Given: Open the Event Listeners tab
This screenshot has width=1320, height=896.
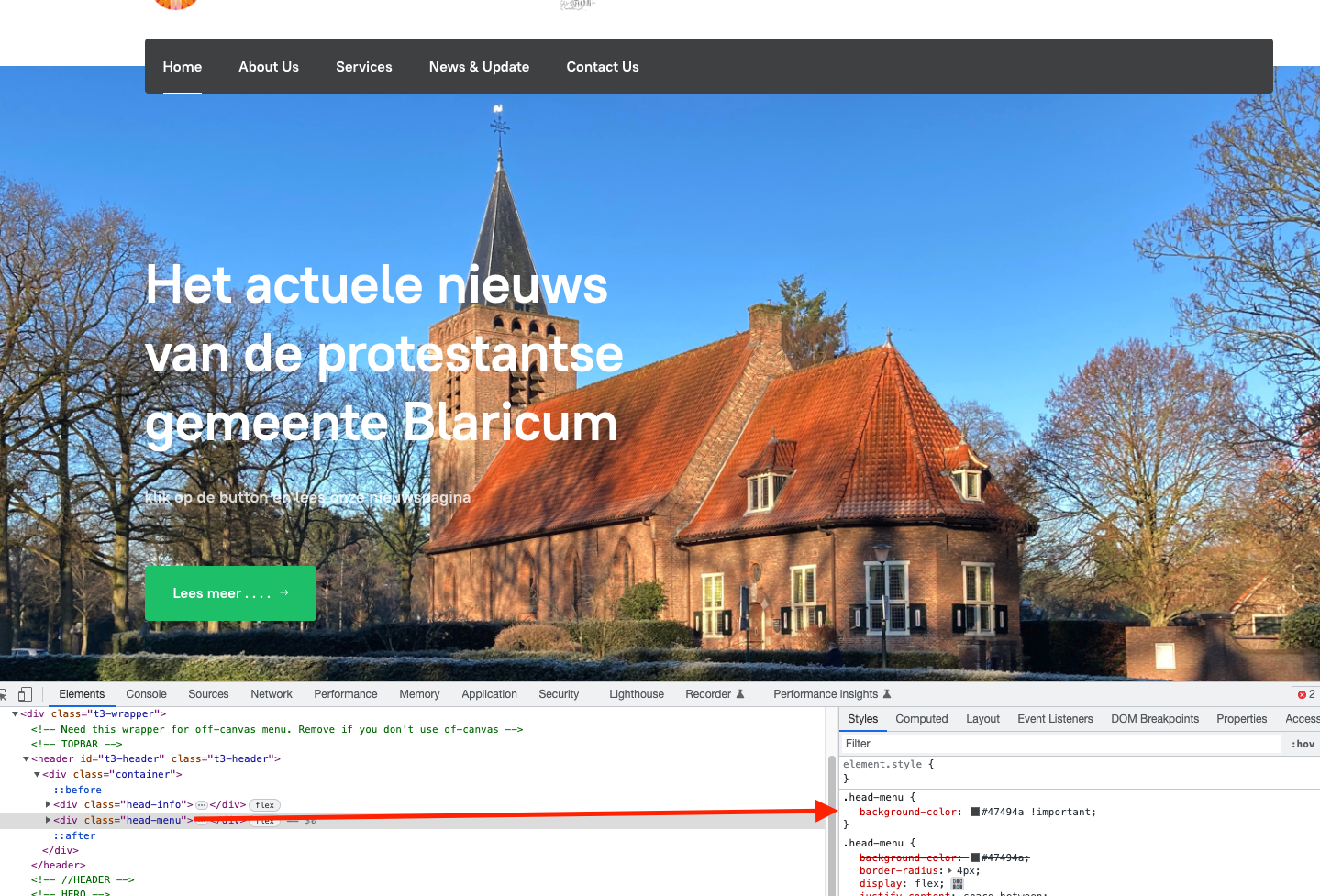Looking at the screenshot, I should click(x=1055, y=719).
